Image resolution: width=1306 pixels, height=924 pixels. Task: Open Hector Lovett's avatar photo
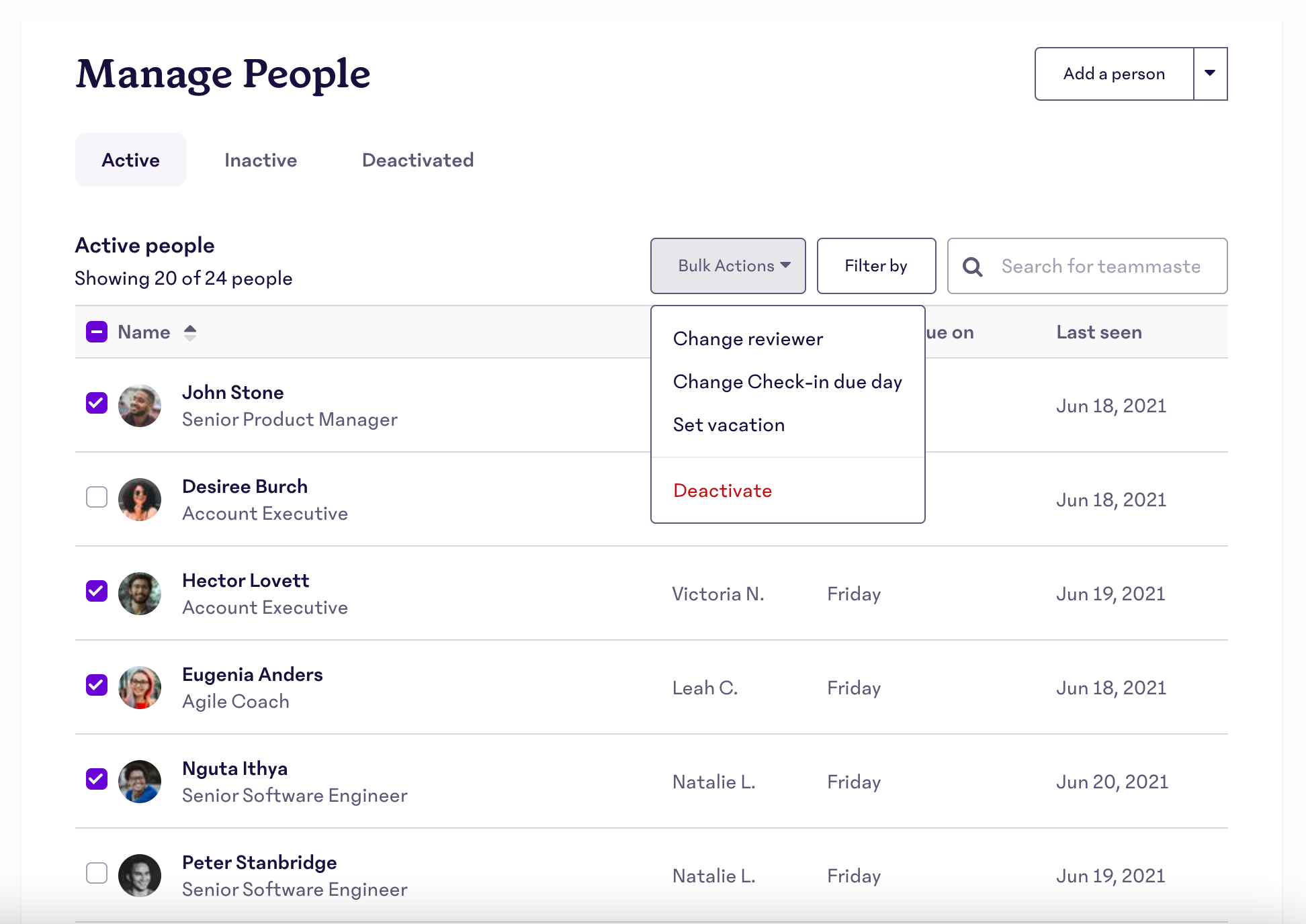(140, 594)
